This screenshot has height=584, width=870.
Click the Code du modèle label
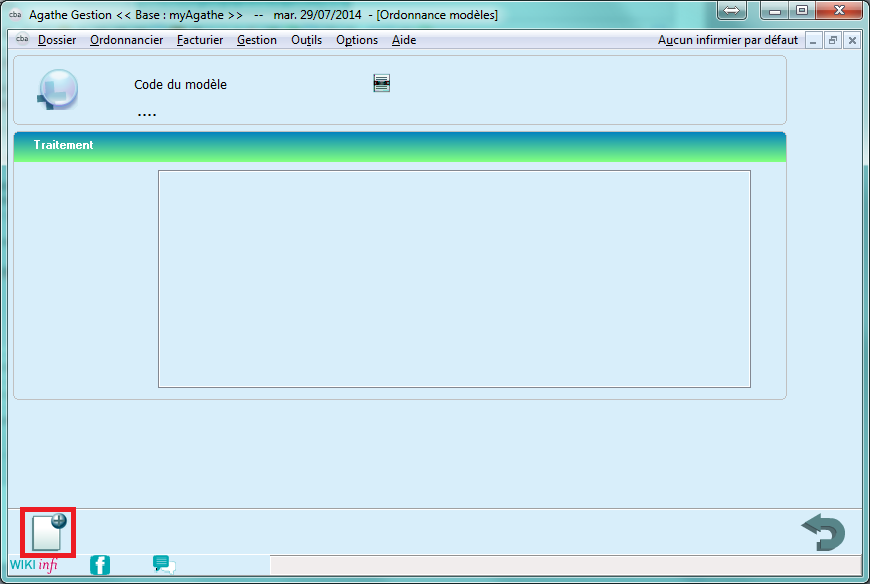click(180, 84)
